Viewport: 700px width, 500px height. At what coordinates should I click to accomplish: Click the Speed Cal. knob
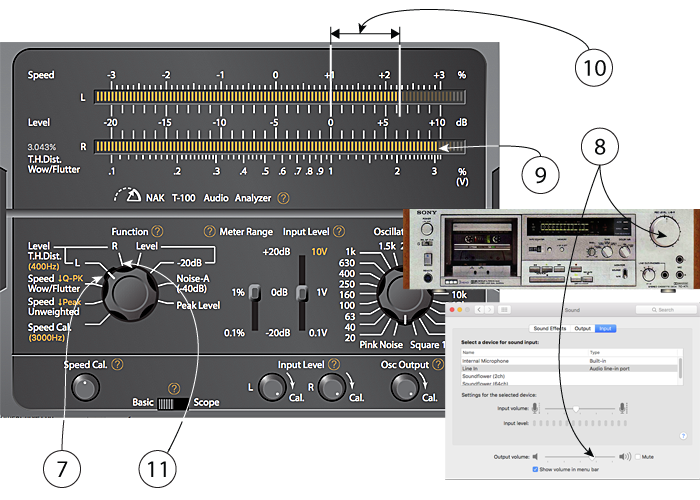point(85,387)
